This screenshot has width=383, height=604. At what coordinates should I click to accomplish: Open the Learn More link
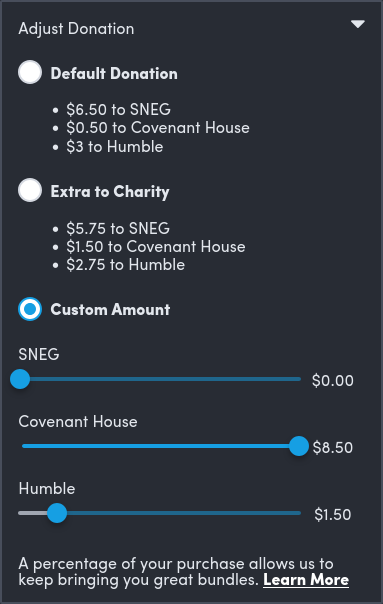pyautogui.click(x=306, y=580)
